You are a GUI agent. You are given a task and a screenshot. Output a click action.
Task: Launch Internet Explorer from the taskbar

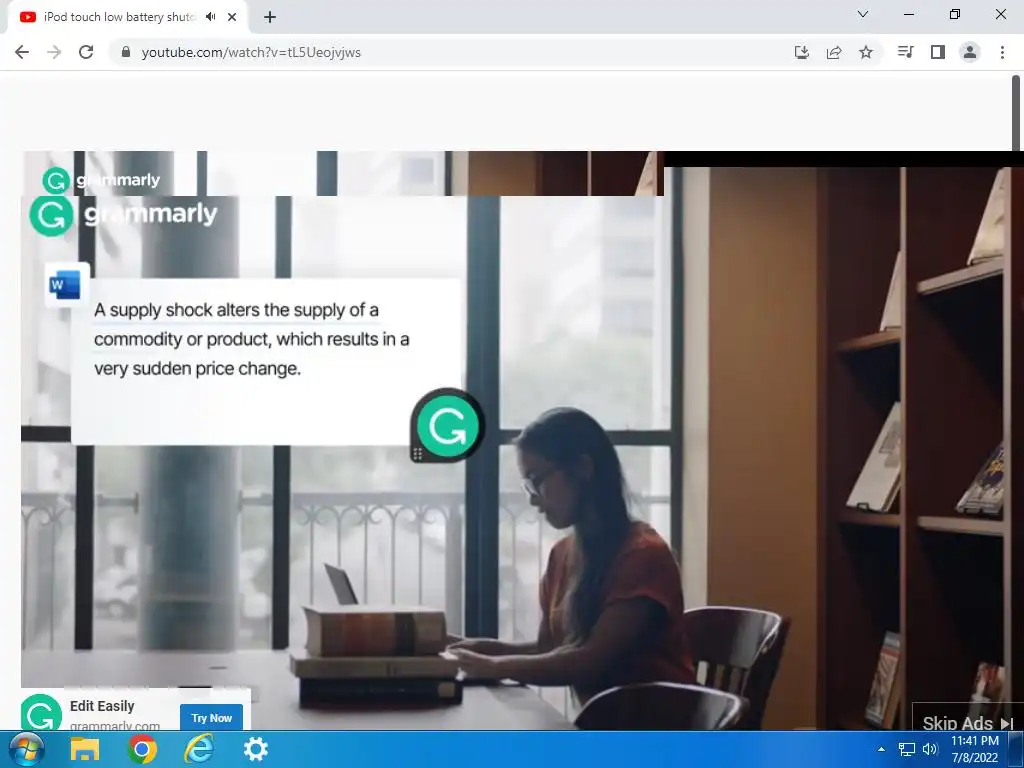[199, 749]
